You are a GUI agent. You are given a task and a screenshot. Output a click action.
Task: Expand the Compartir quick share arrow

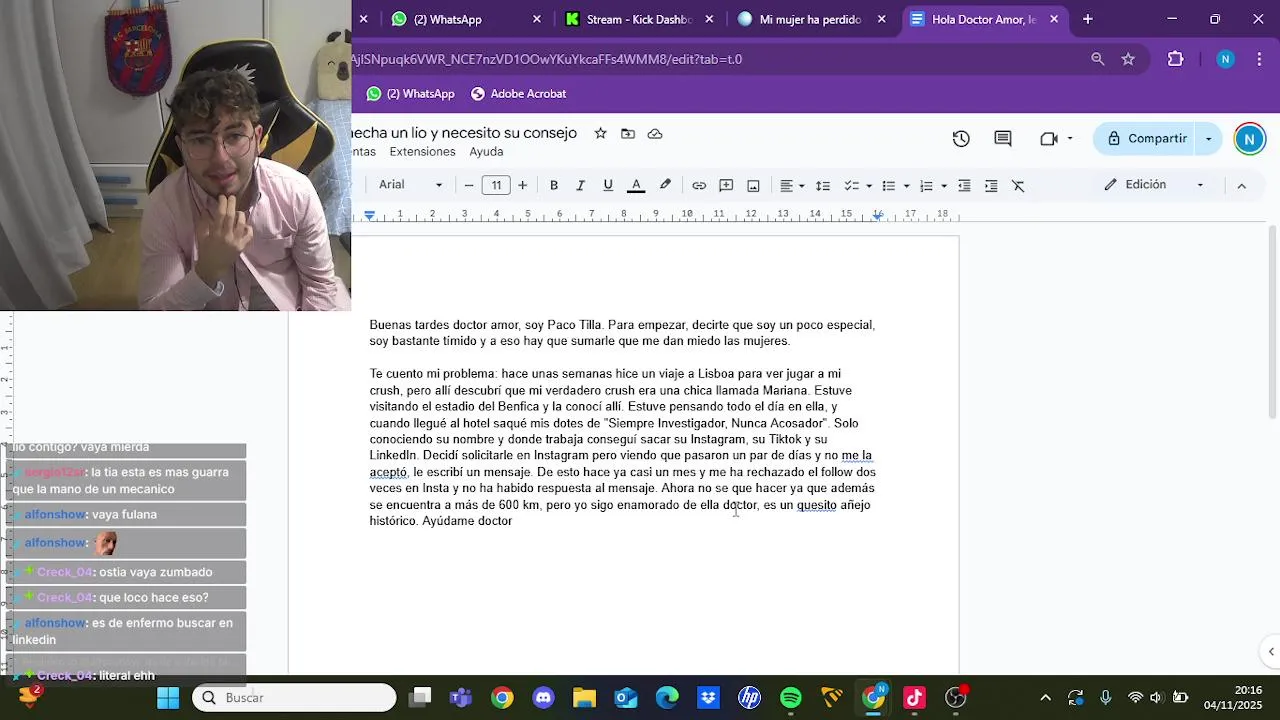point(1208,139)
